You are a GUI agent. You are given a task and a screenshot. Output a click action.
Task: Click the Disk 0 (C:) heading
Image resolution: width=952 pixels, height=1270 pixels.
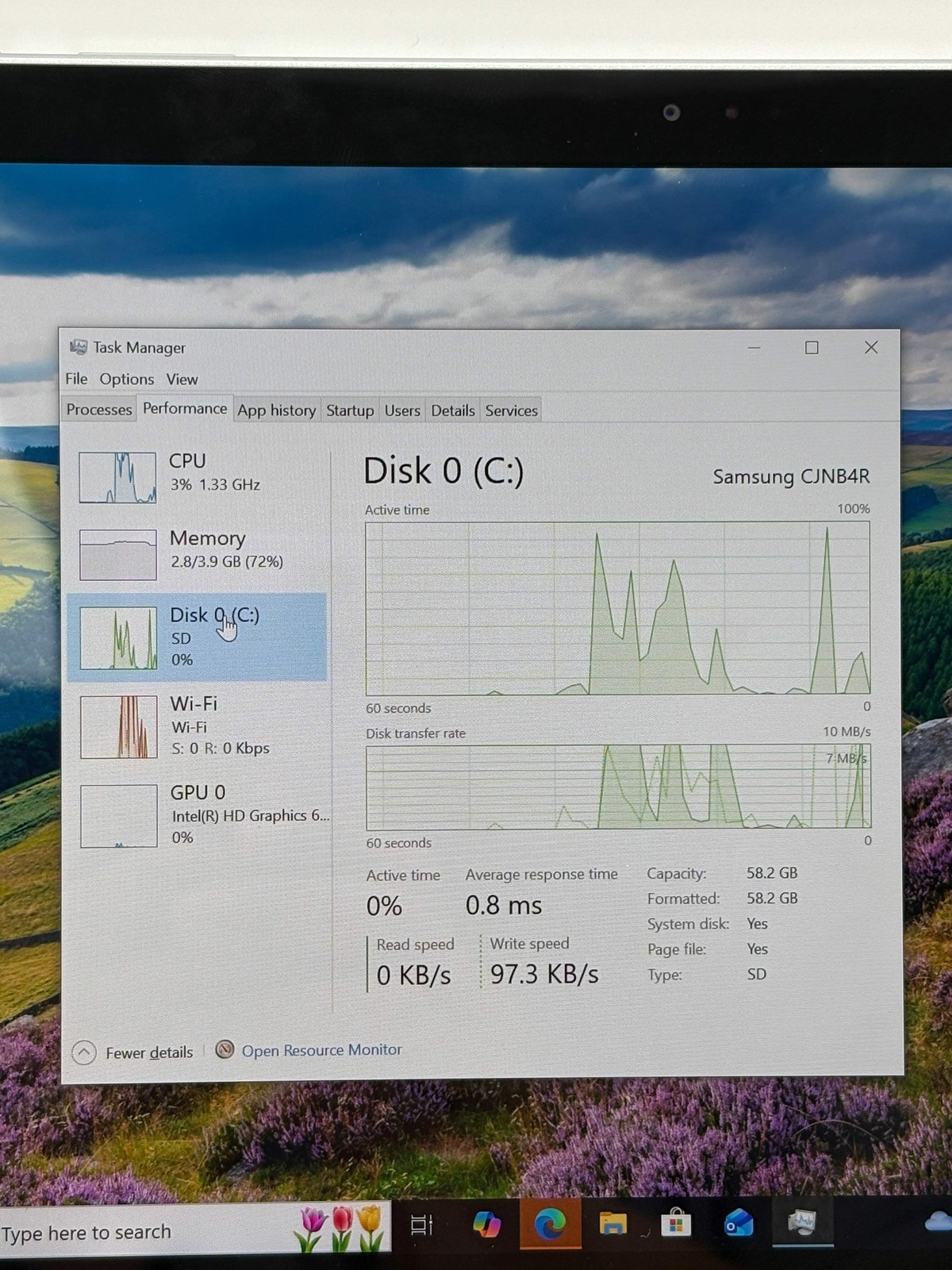443,471
